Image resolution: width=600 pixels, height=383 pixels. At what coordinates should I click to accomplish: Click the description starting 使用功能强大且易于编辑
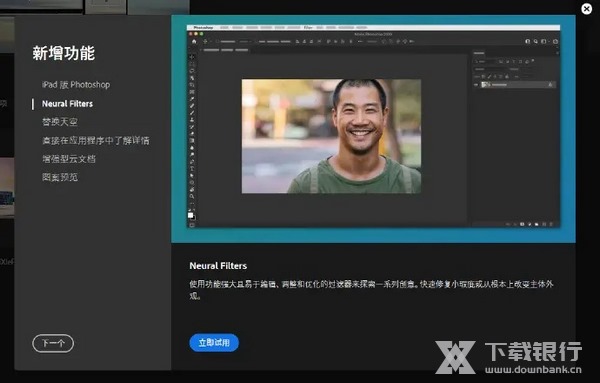(x=371, y=290)
